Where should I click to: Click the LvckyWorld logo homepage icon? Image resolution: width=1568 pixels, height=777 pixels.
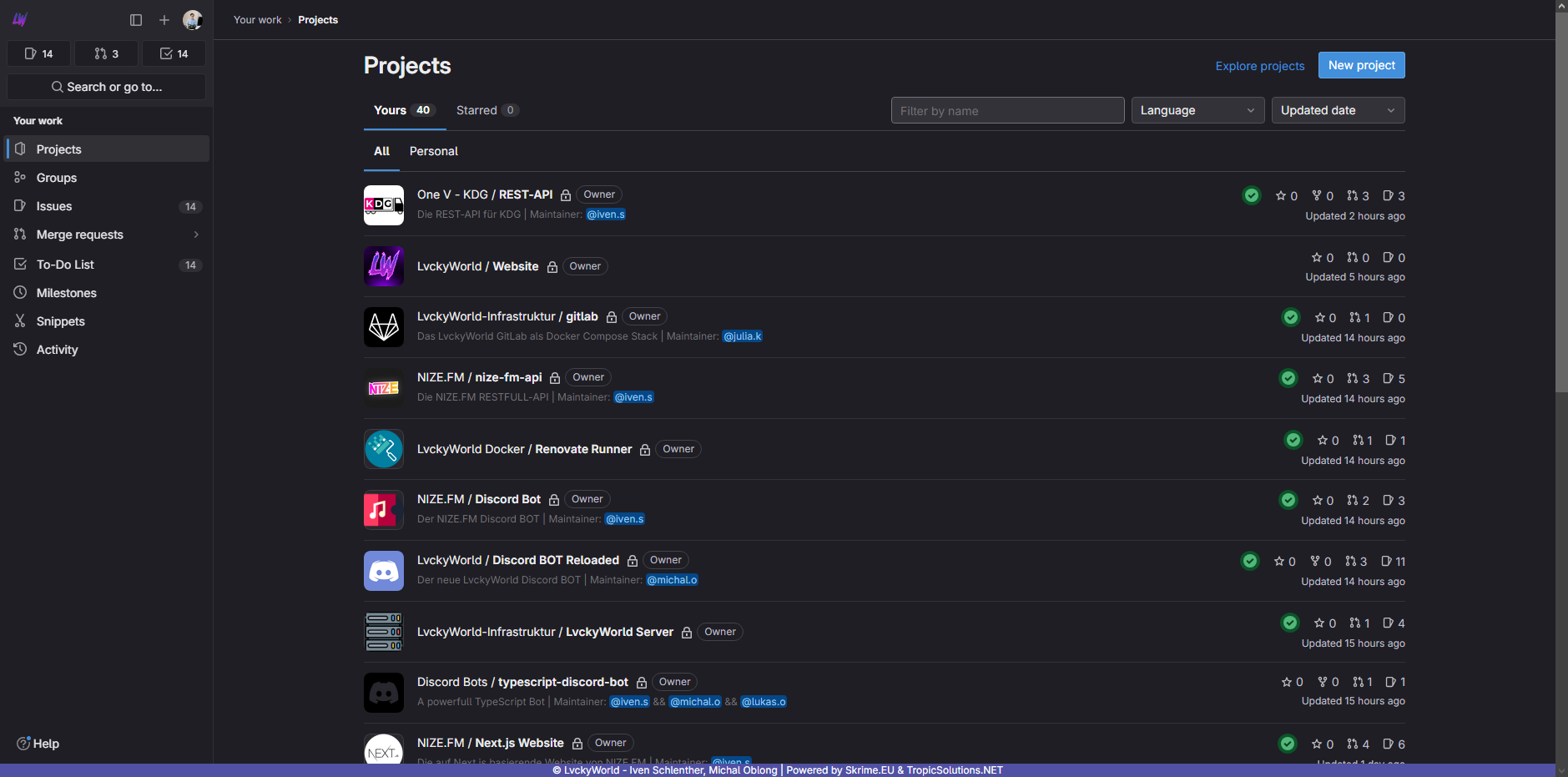click(x=20, y=20)
